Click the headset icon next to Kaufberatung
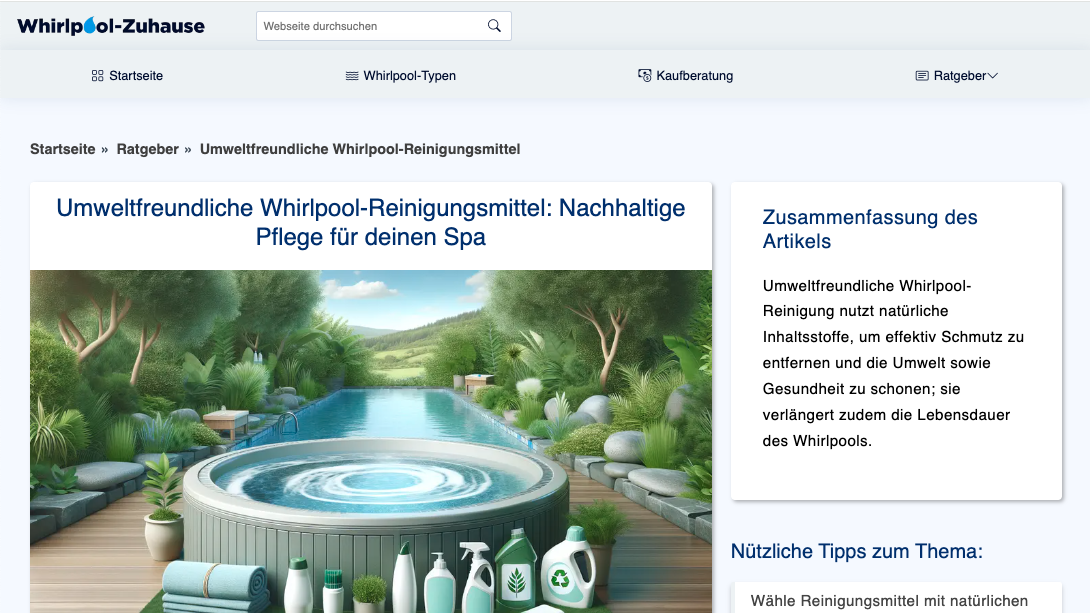This screenshot has width=1090, height=613. (x=643, y=75)
